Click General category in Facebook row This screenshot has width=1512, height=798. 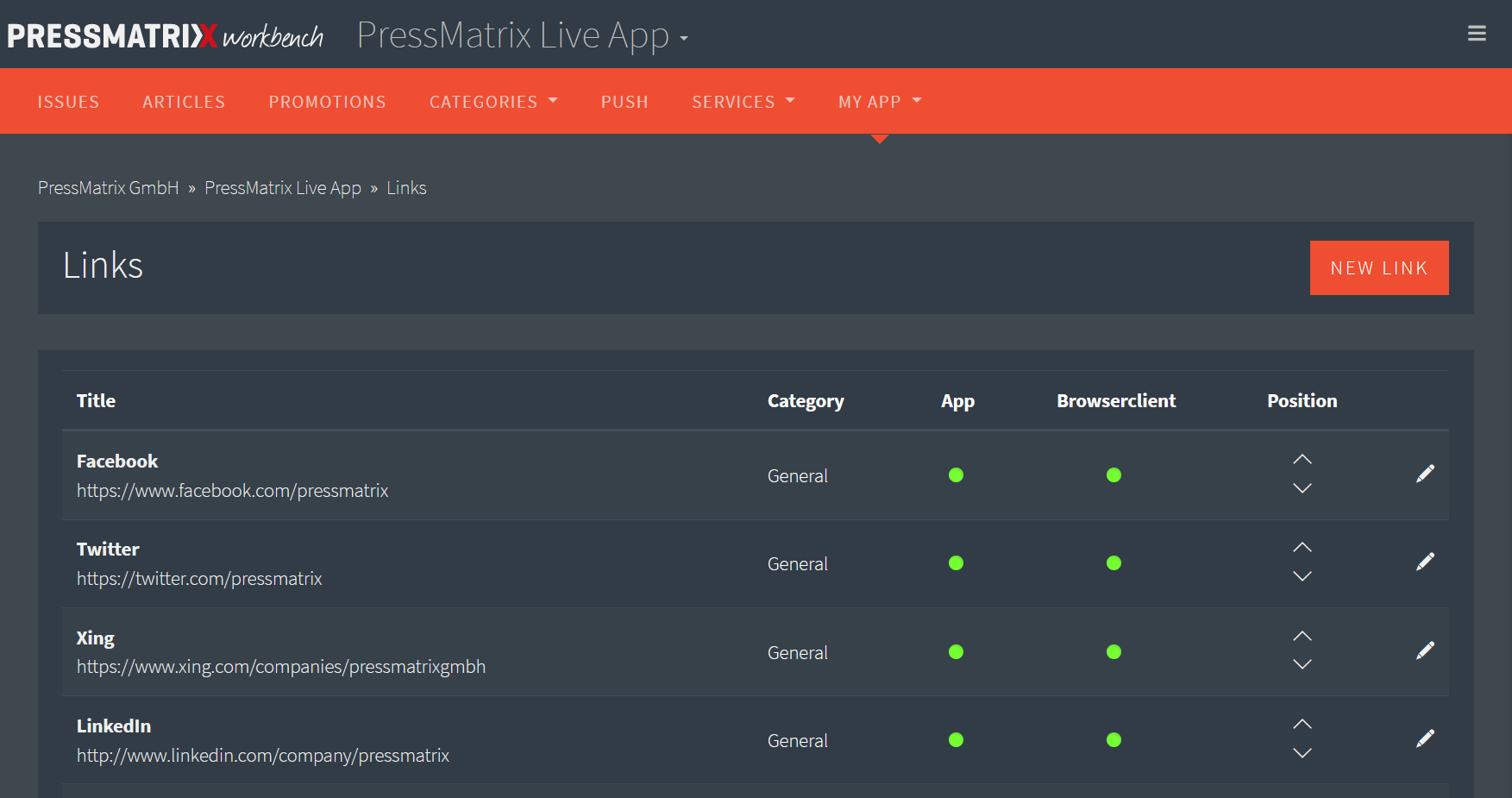coord(798,476)
